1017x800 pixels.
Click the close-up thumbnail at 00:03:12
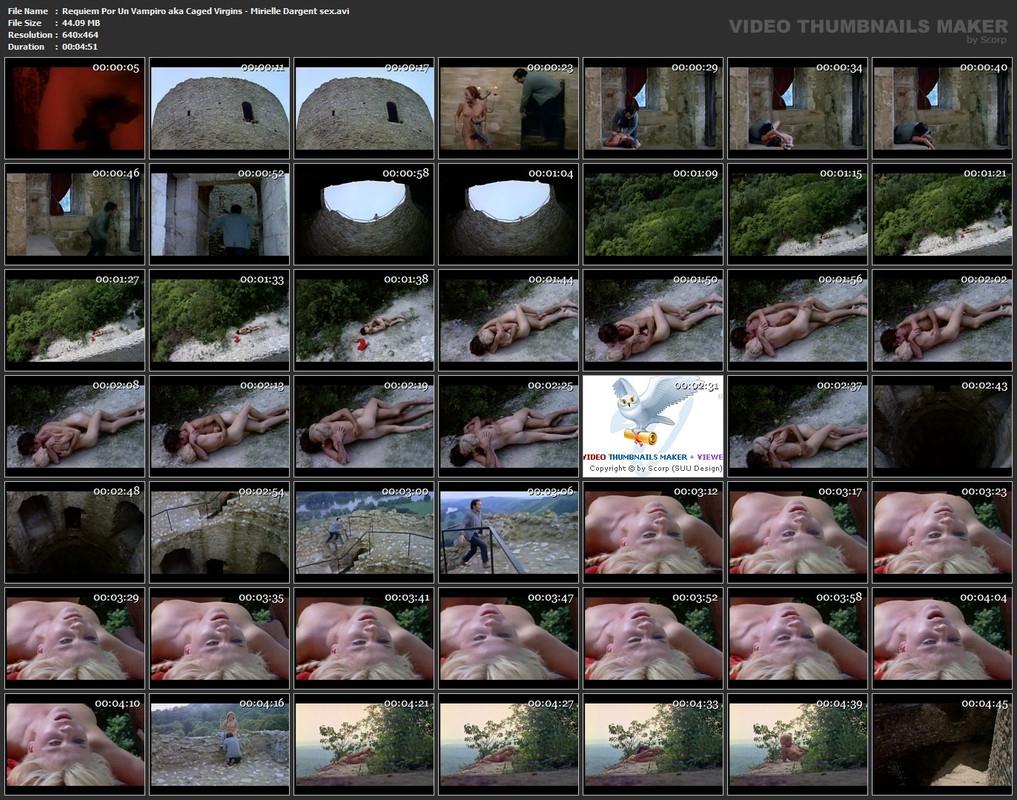pos(653,532)
